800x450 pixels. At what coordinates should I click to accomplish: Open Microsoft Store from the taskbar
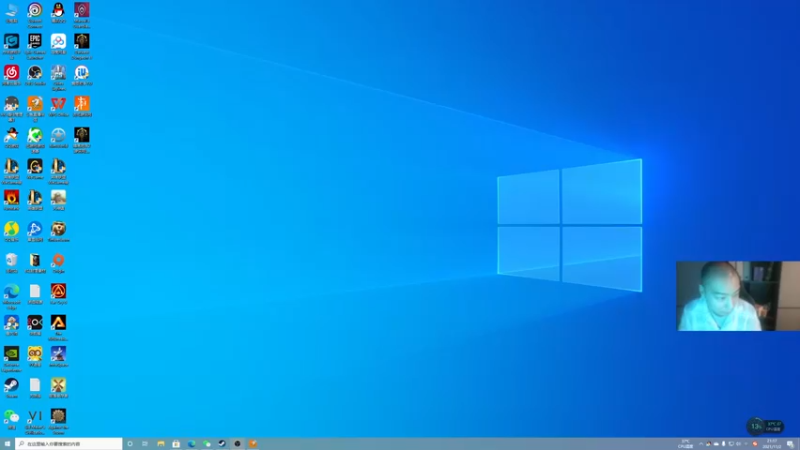tap(176, 444)
